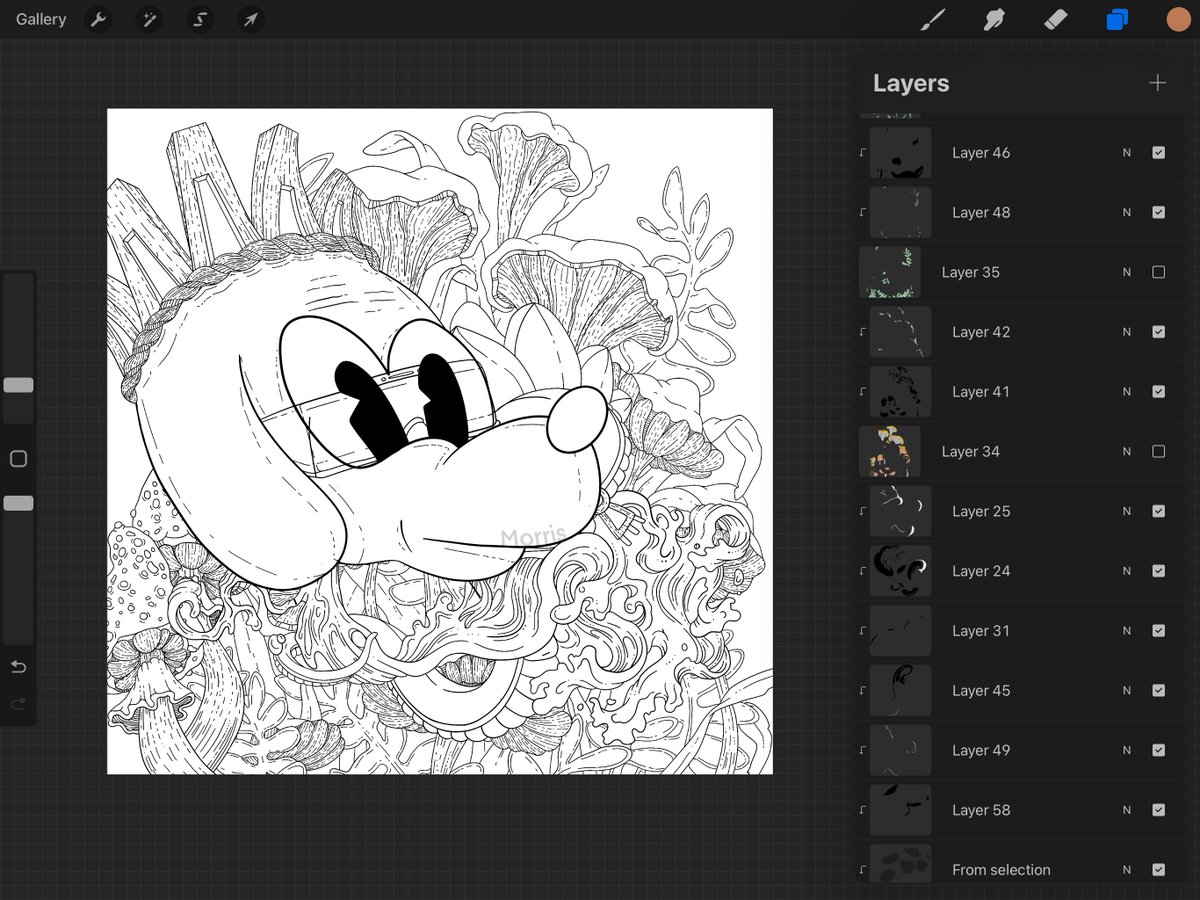Hide Layer 58 with its checkbox
This screenshot has width=1200, height=900.
pyautogui.click(x=1158, y=810)
